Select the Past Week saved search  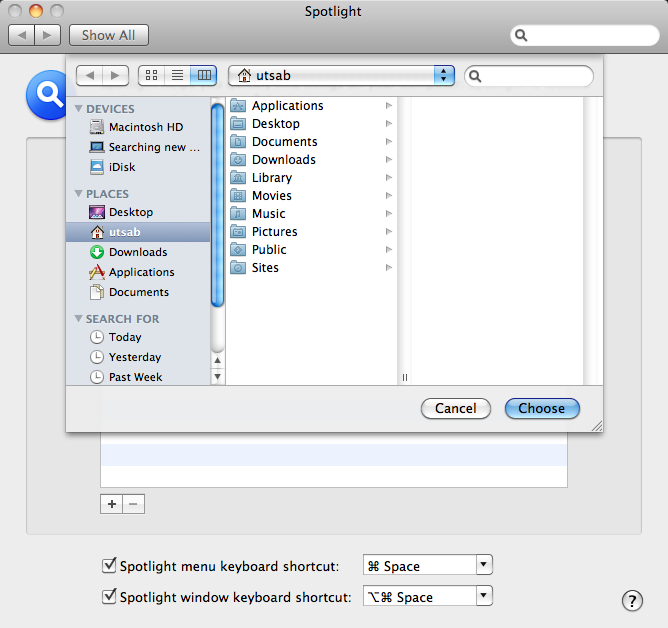point(138,377)
